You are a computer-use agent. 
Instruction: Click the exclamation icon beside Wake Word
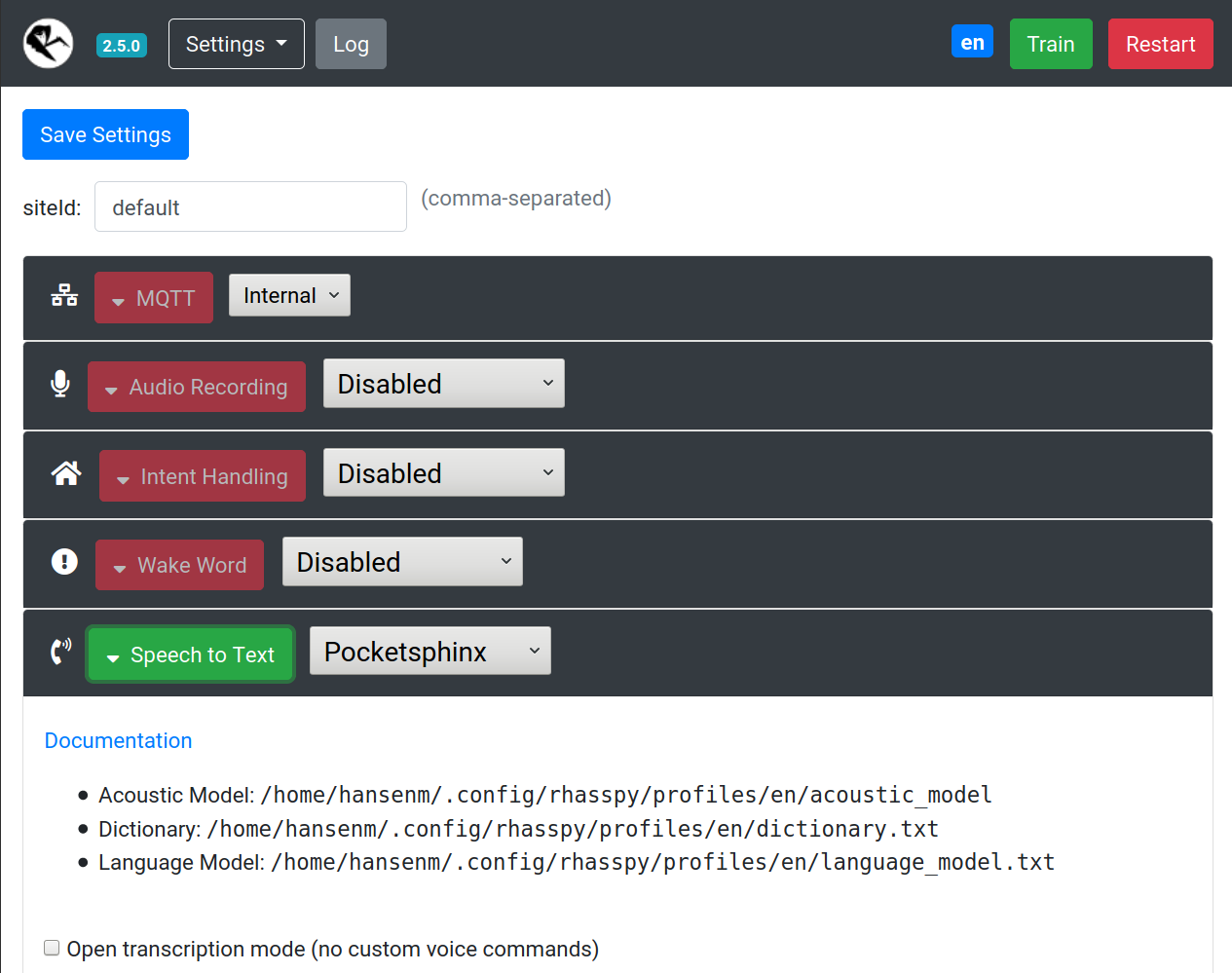coord(63,562)
